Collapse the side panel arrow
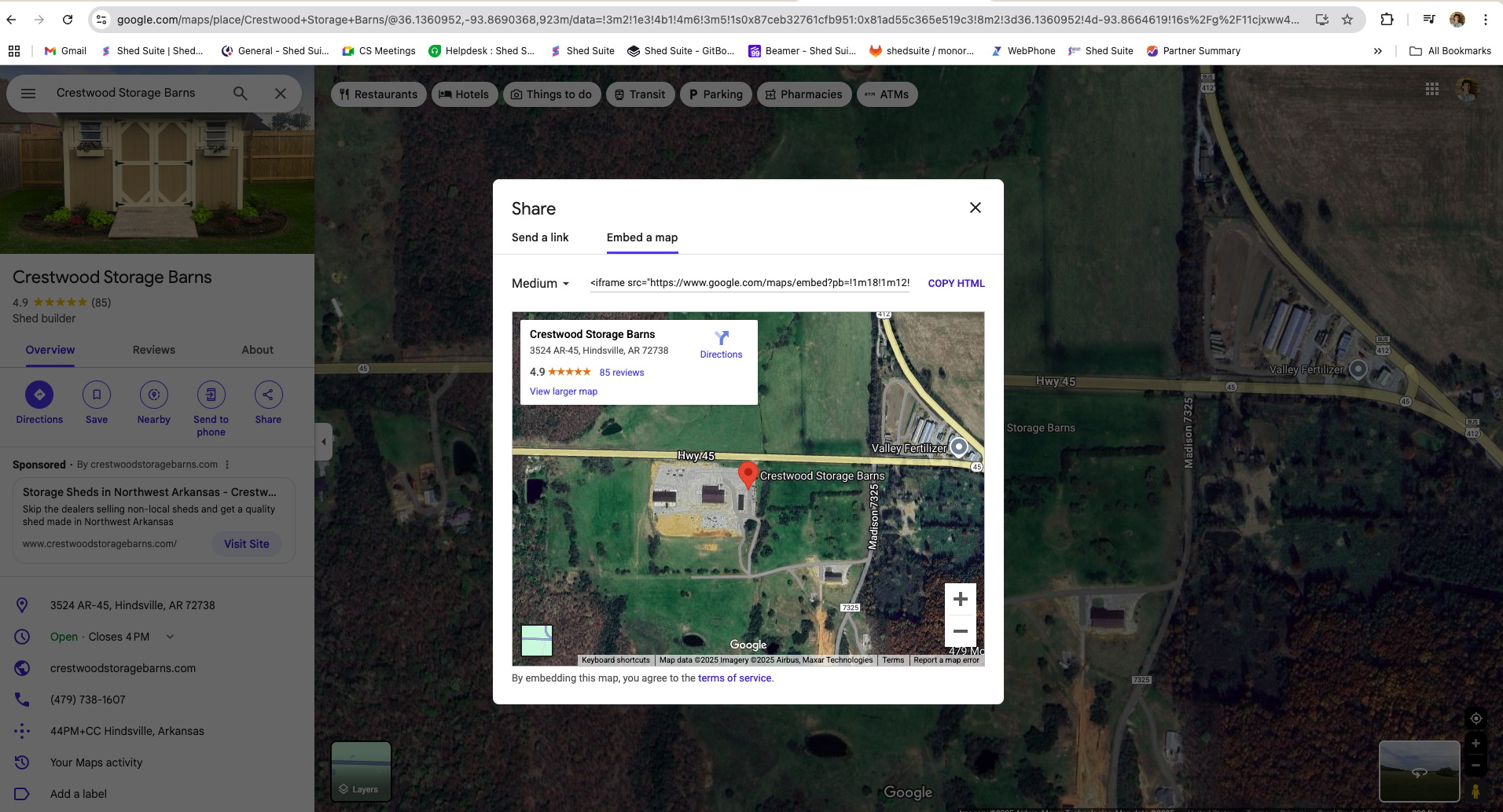 click(x=323, y=442)
